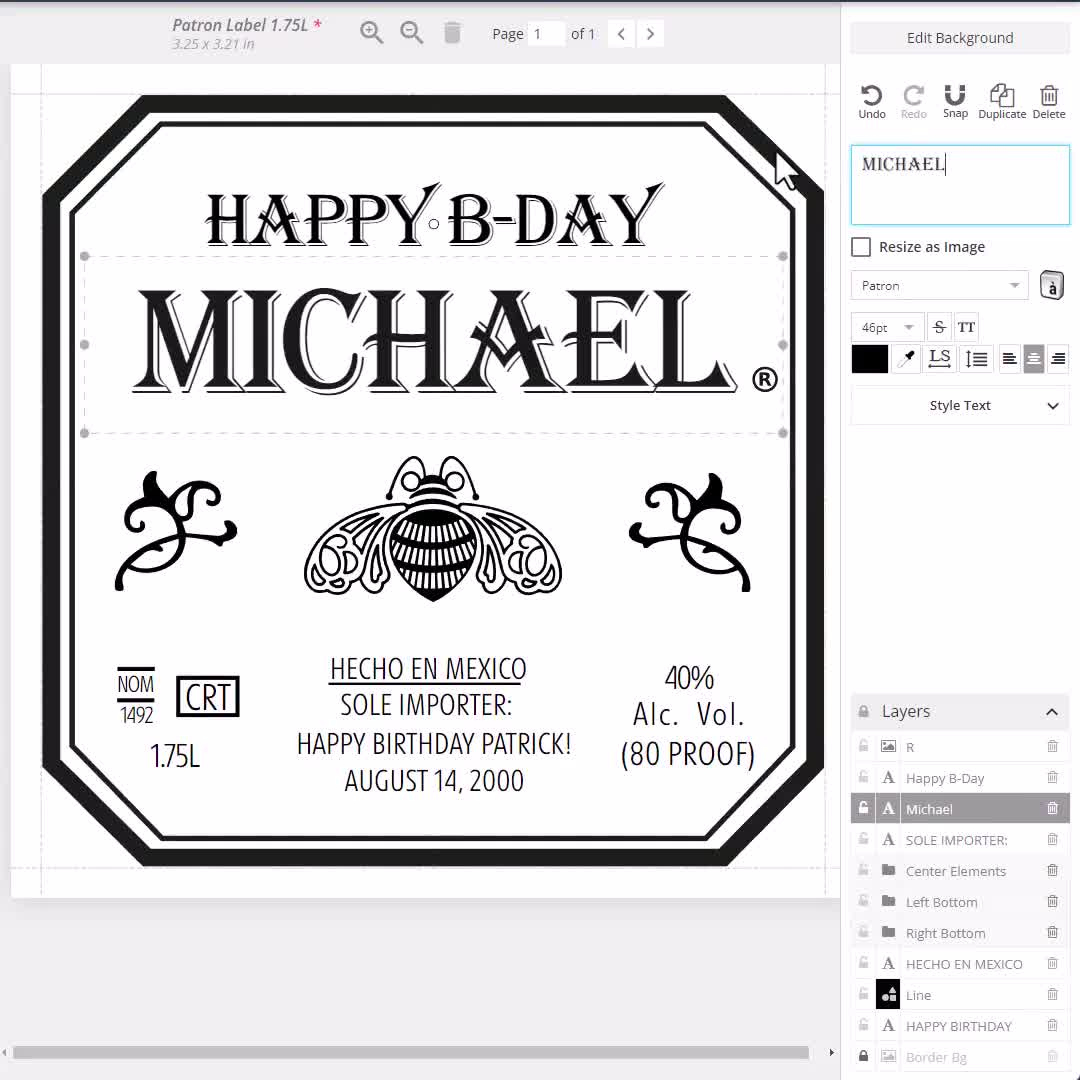Screen dimensions: 1080x1080
Task: Delete the R layer with its trash icon
Action: pos(1052,746)
